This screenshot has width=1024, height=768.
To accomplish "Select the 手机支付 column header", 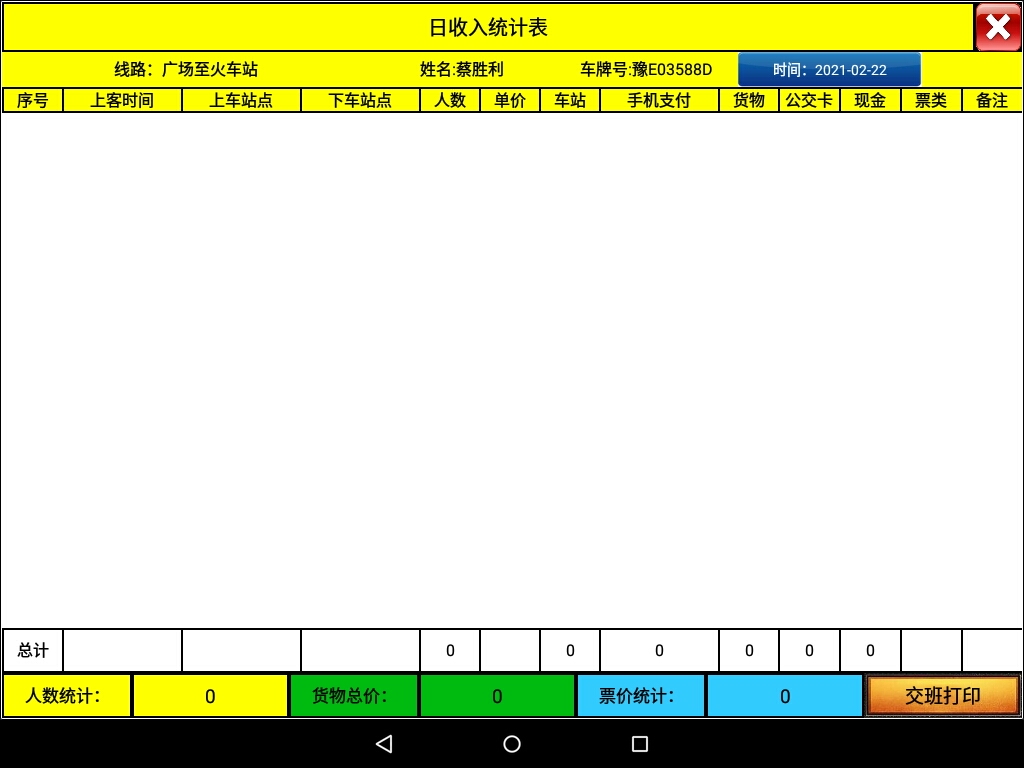I will pyautogui.click(x=659, y=100).
